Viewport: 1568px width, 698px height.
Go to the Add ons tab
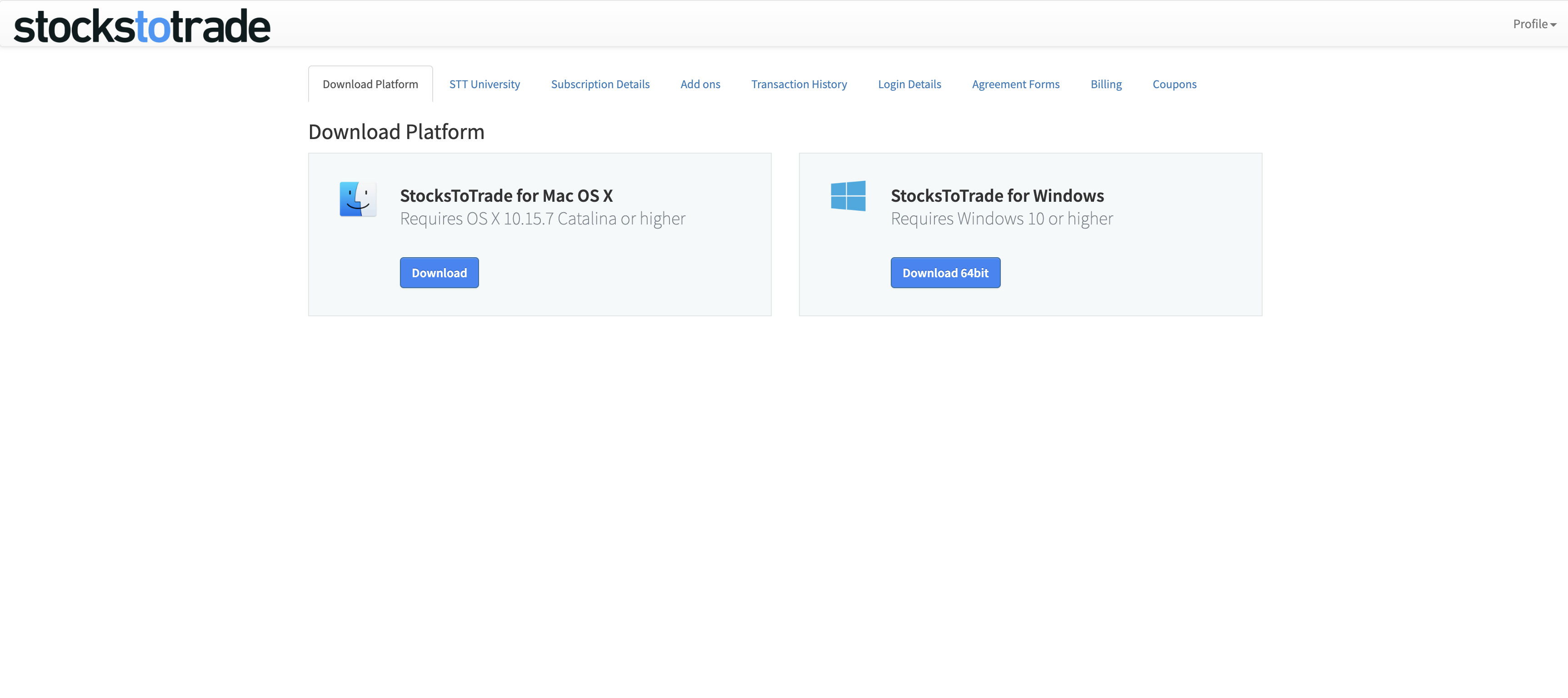[x=700, y=84]
